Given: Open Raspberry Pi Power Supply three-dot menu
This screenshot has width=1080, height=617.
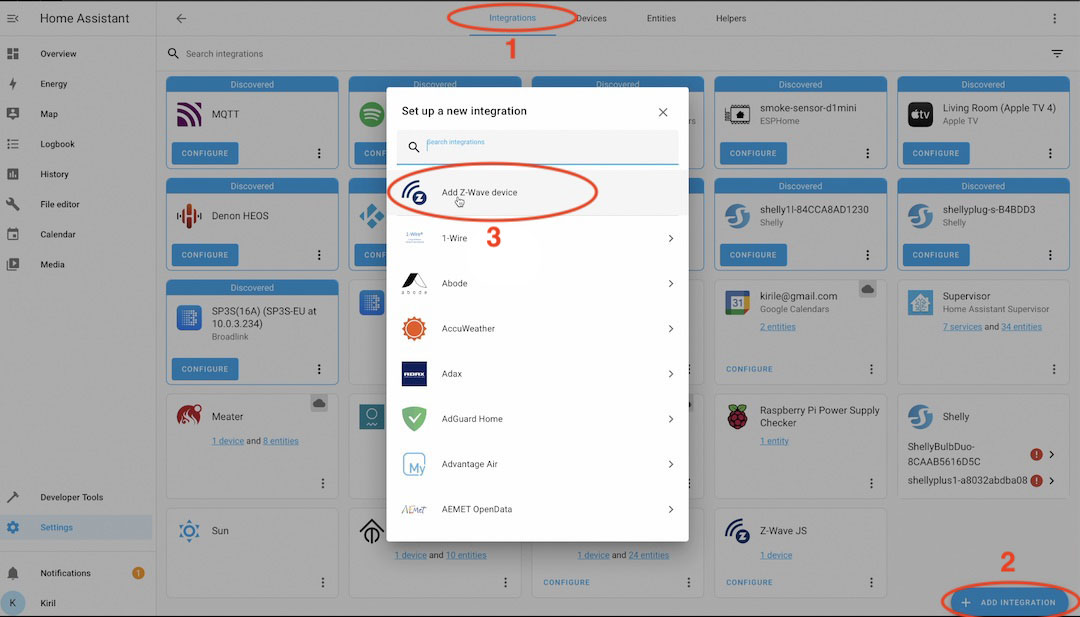Looking at the screenshot, I should (871, 483).
